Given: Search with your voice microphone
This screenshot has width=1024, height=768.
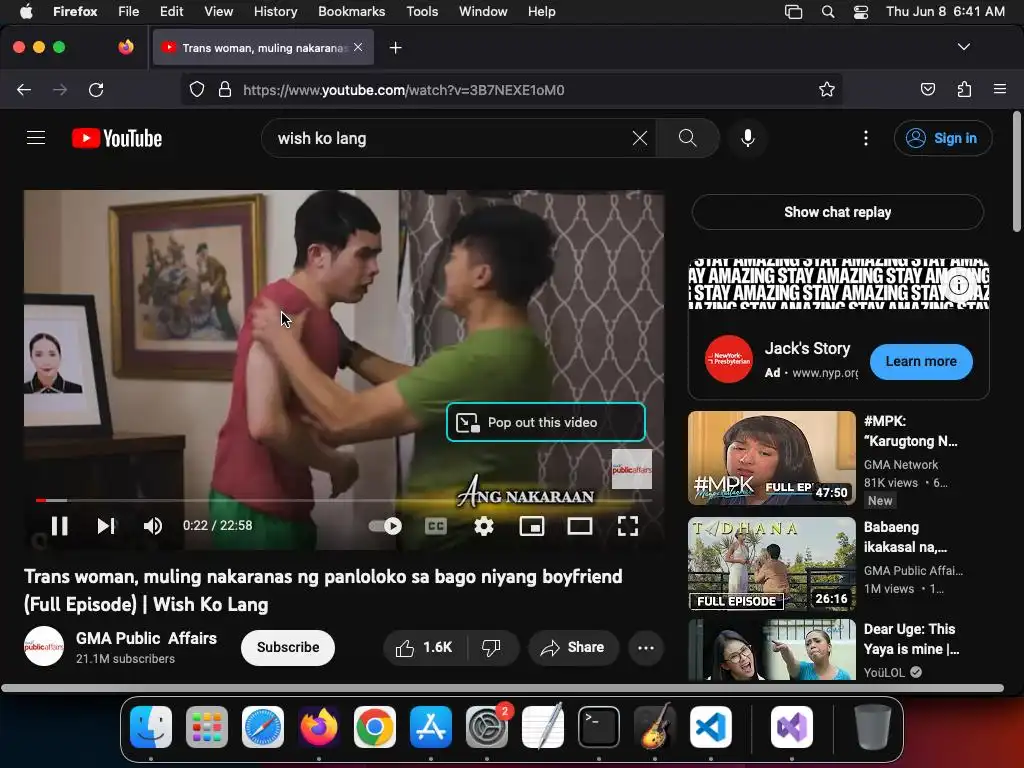Looking at the screenshot, I should tap(748, 138).
